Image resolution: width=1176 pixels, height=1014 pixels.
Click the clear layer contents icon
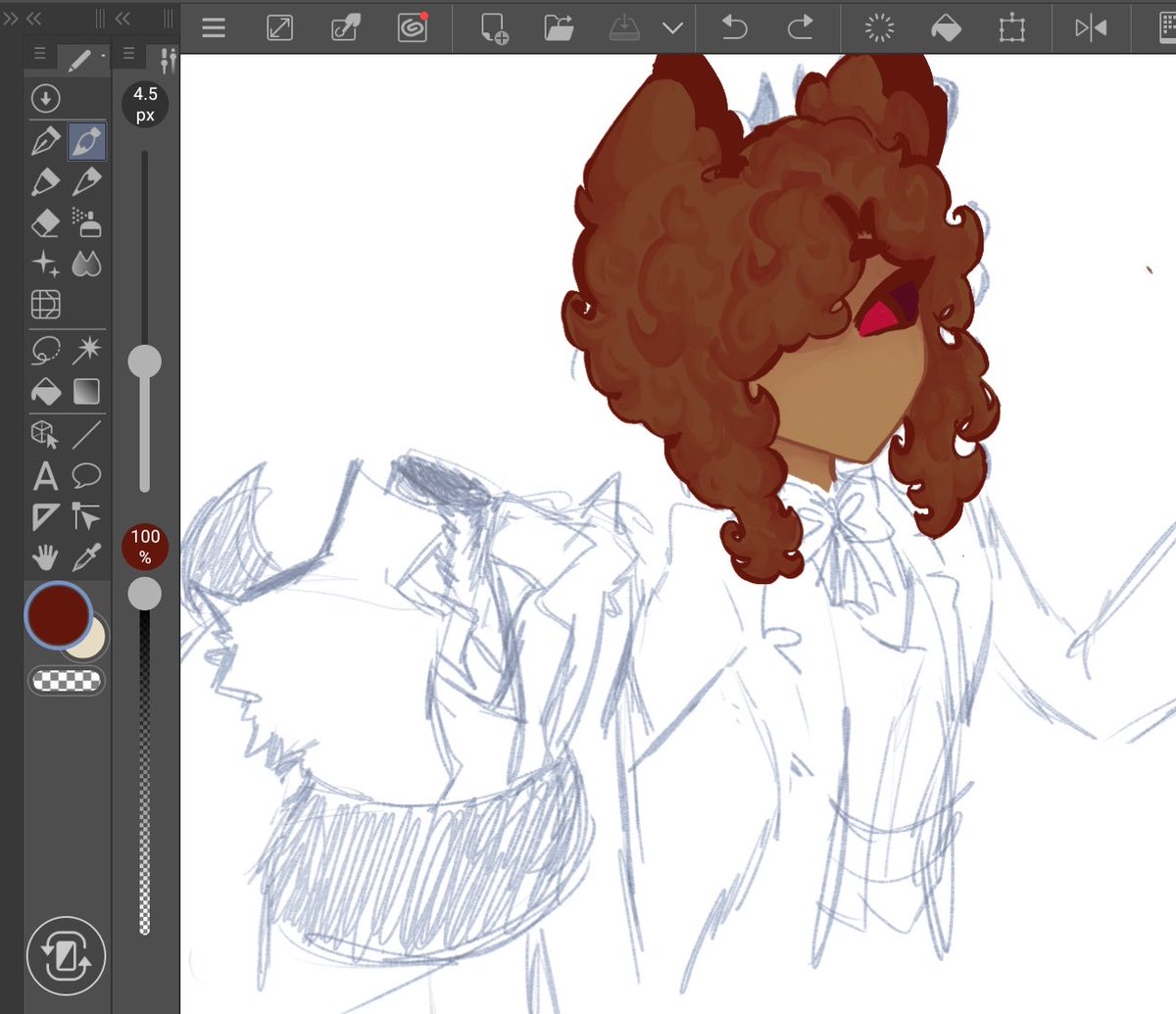tap(880, 28)
